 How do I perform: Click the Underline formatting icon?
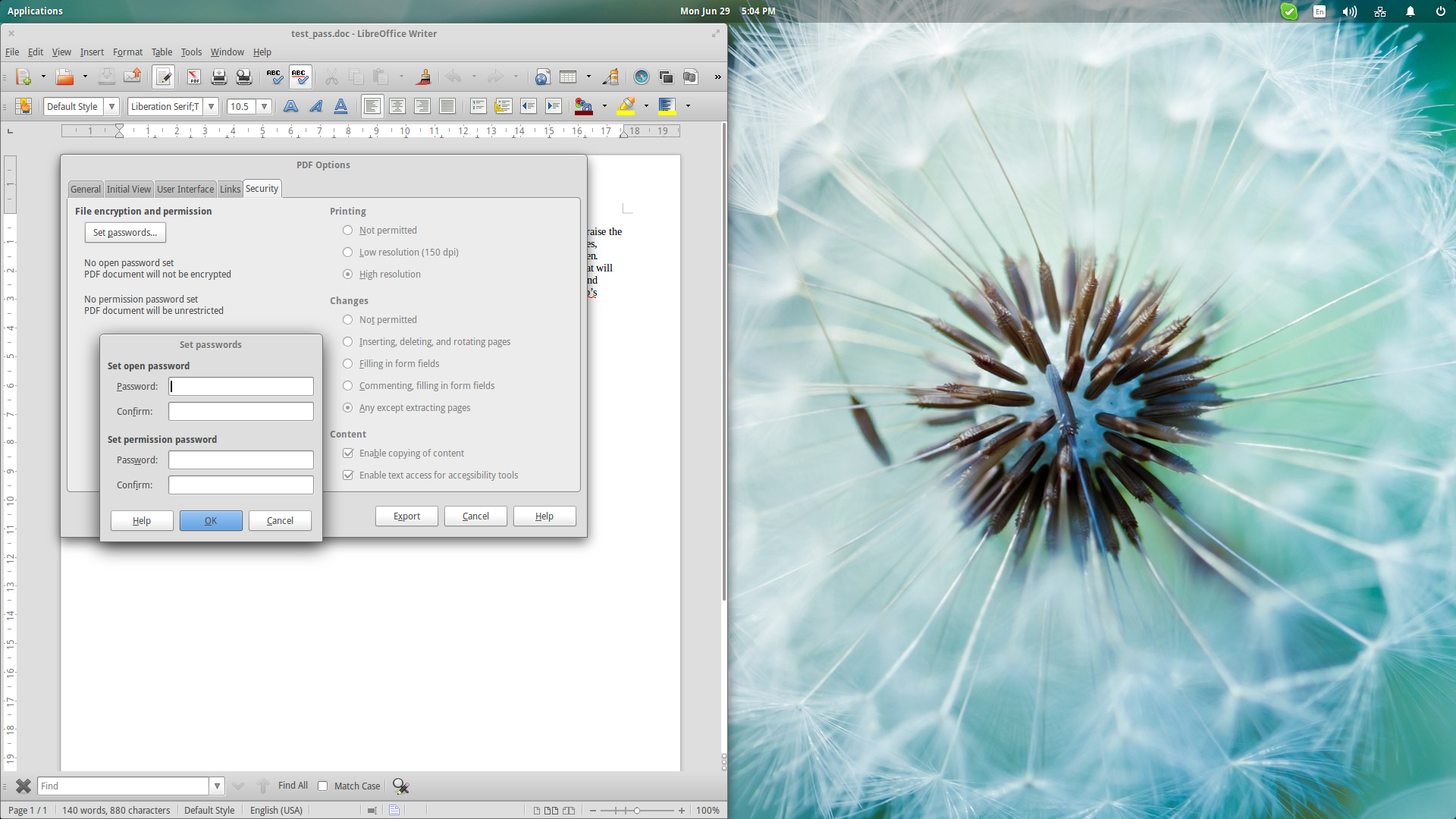pyautogui.click(x=341, y=106)
